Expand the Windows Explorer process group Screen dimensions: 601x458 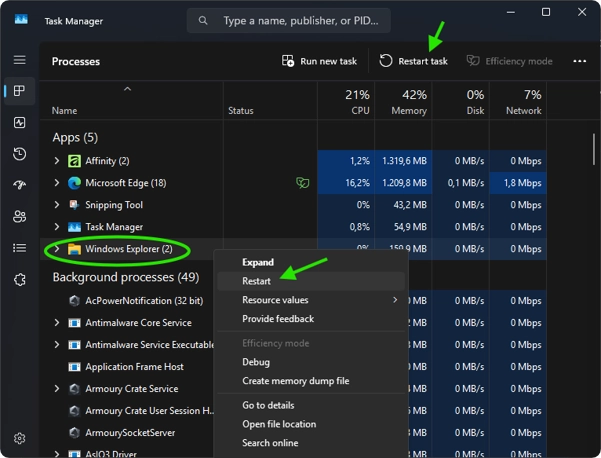click(57, 249)
